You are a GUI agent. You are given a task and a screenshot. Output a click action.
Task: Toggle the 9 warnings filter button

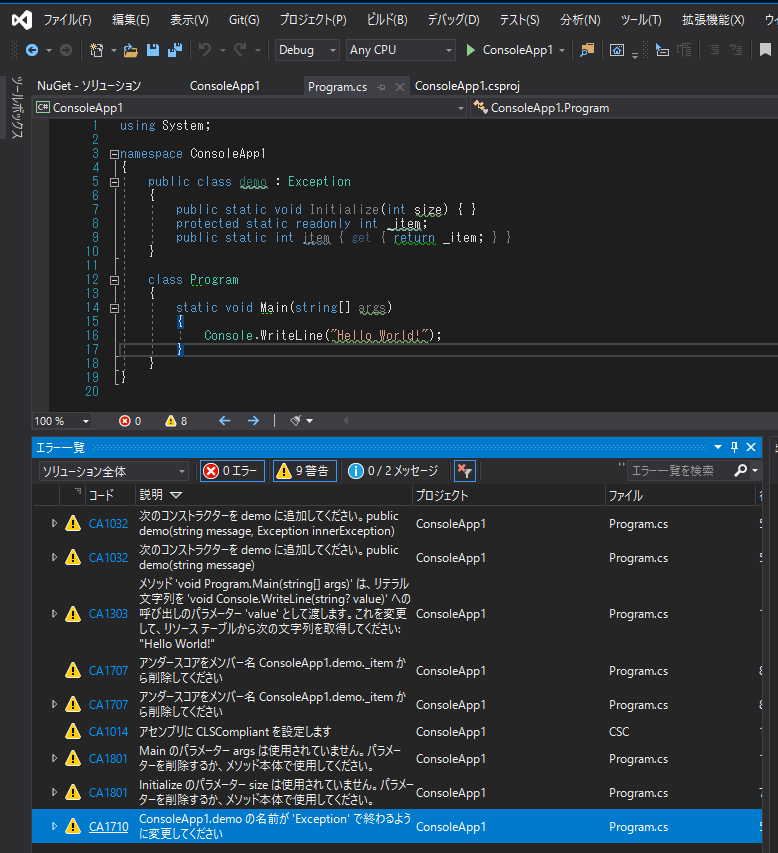point(304,471)
